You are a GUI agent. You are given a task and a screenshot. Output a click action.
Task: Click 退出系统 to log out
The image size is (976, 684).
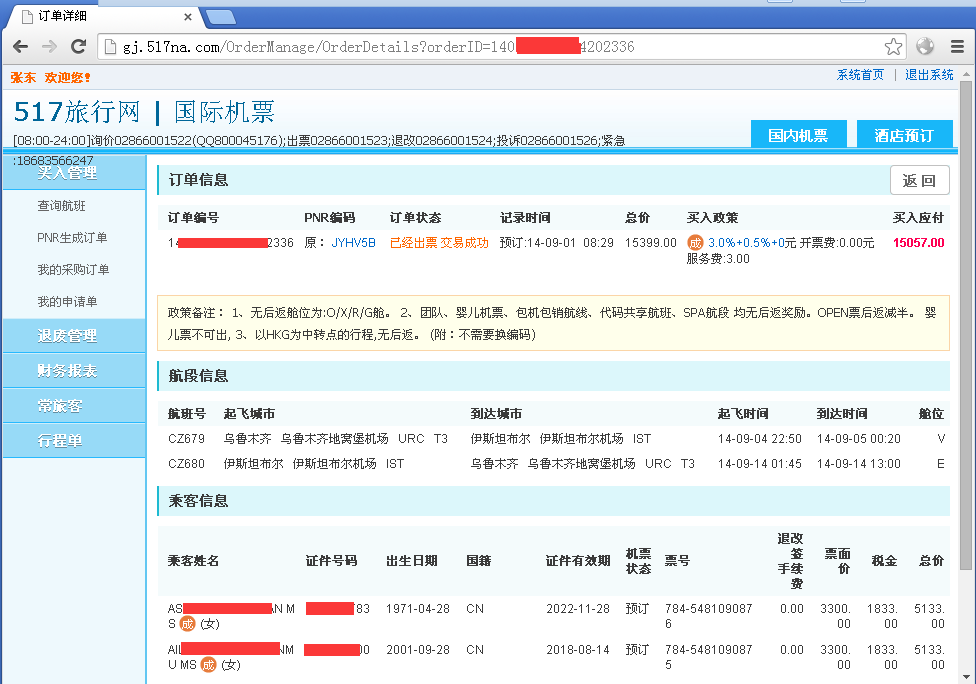929,75
